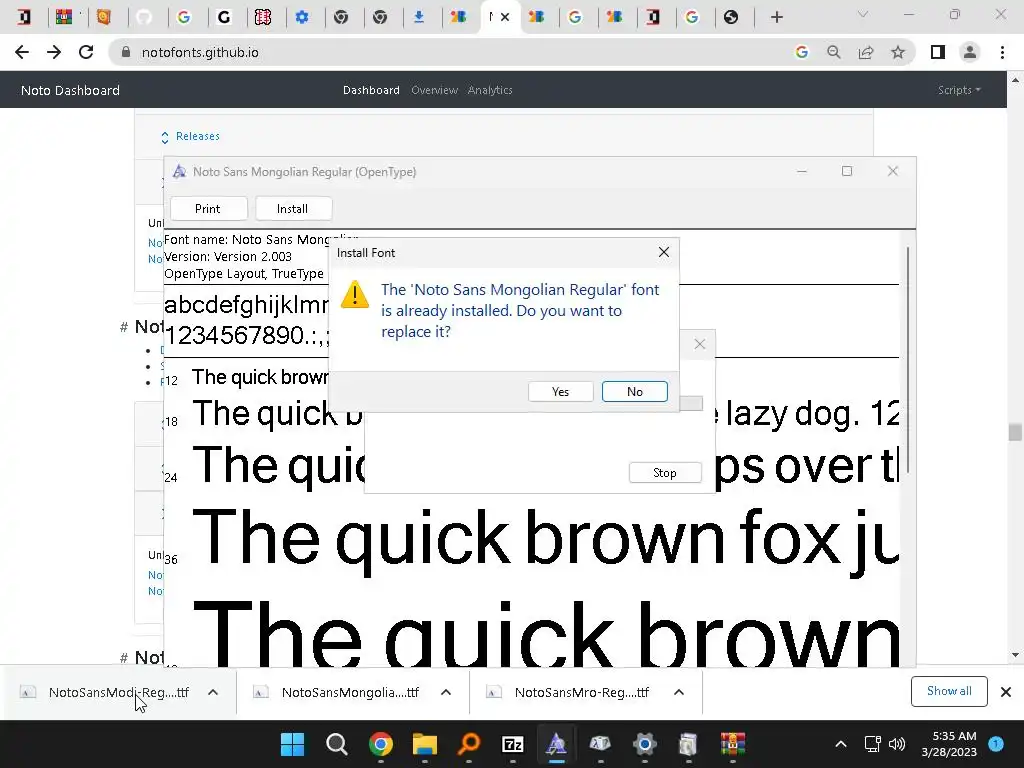This screenshot has width=1024, height=768.
Task: Open the orange magnifier app in taskbar
Action: tap(469, 744)
